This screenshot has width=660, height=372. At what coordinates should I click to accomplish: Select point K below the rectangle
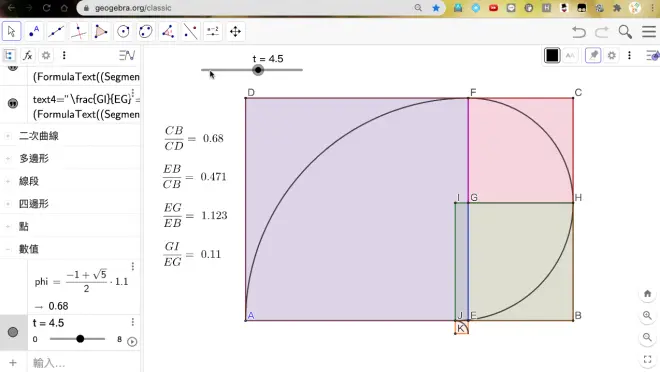click(x=455, y=334)
